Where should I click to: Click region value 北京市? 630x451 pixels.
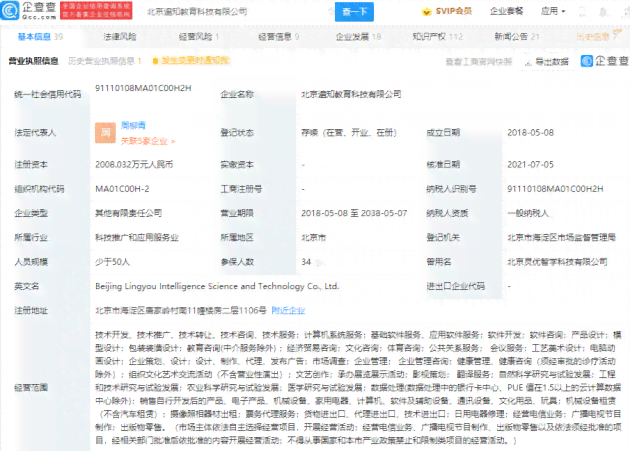point(313,238)
